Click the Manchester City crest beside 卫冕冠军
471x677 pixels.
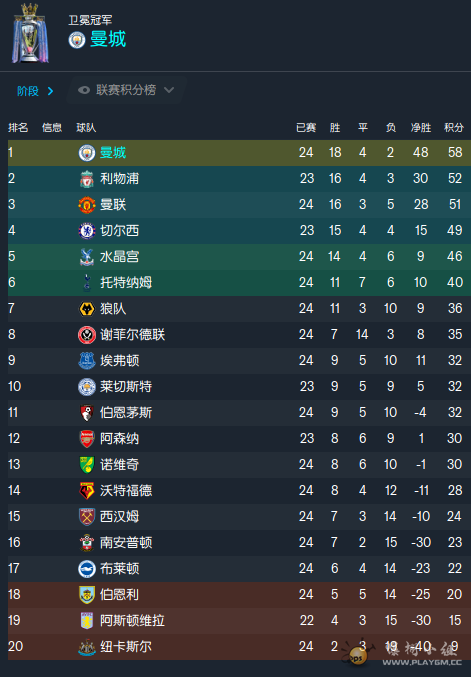point(77,40)
